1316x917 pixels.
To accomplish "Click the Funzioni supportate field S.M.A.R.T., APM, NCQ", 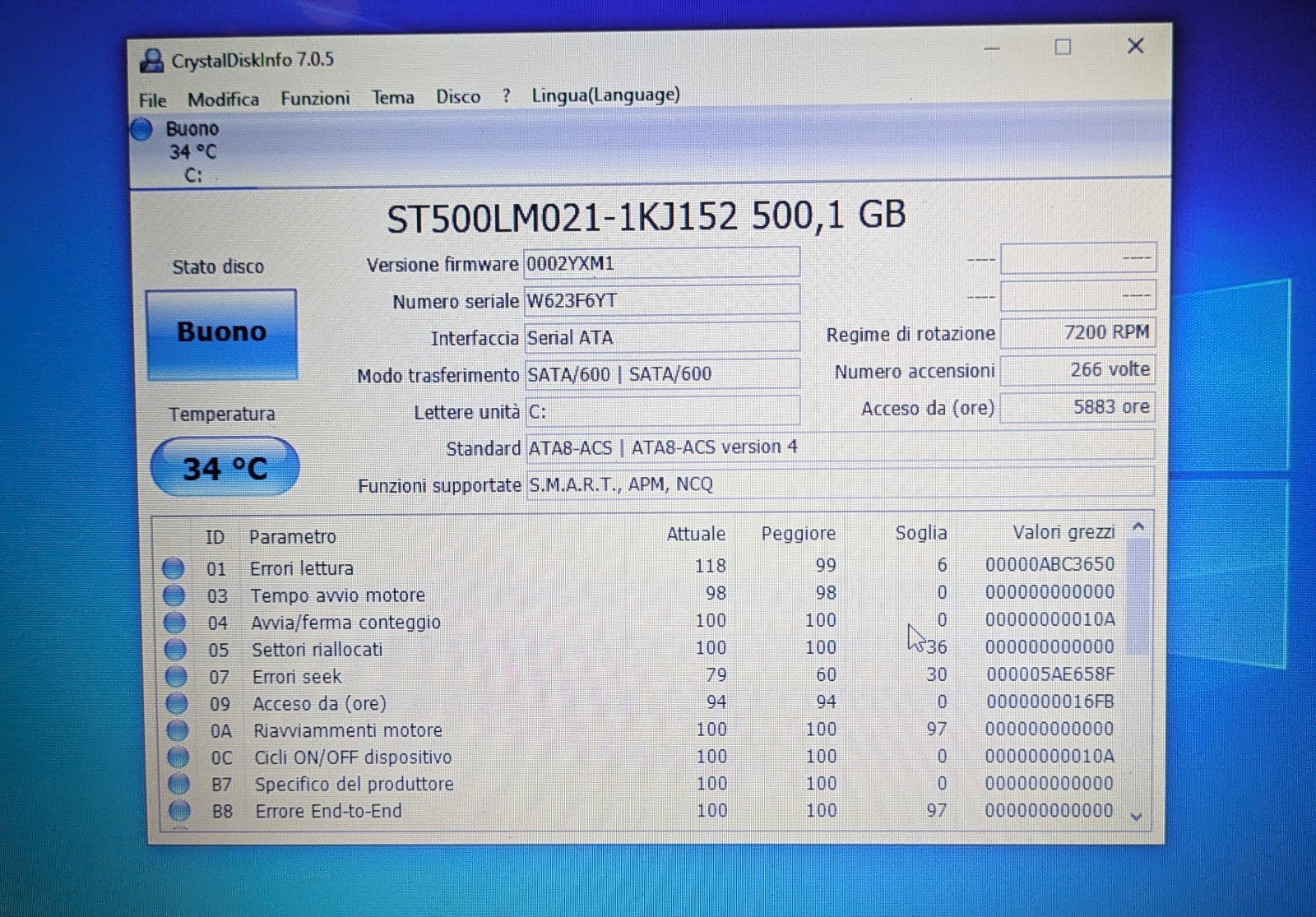I will tap(840, 483).
